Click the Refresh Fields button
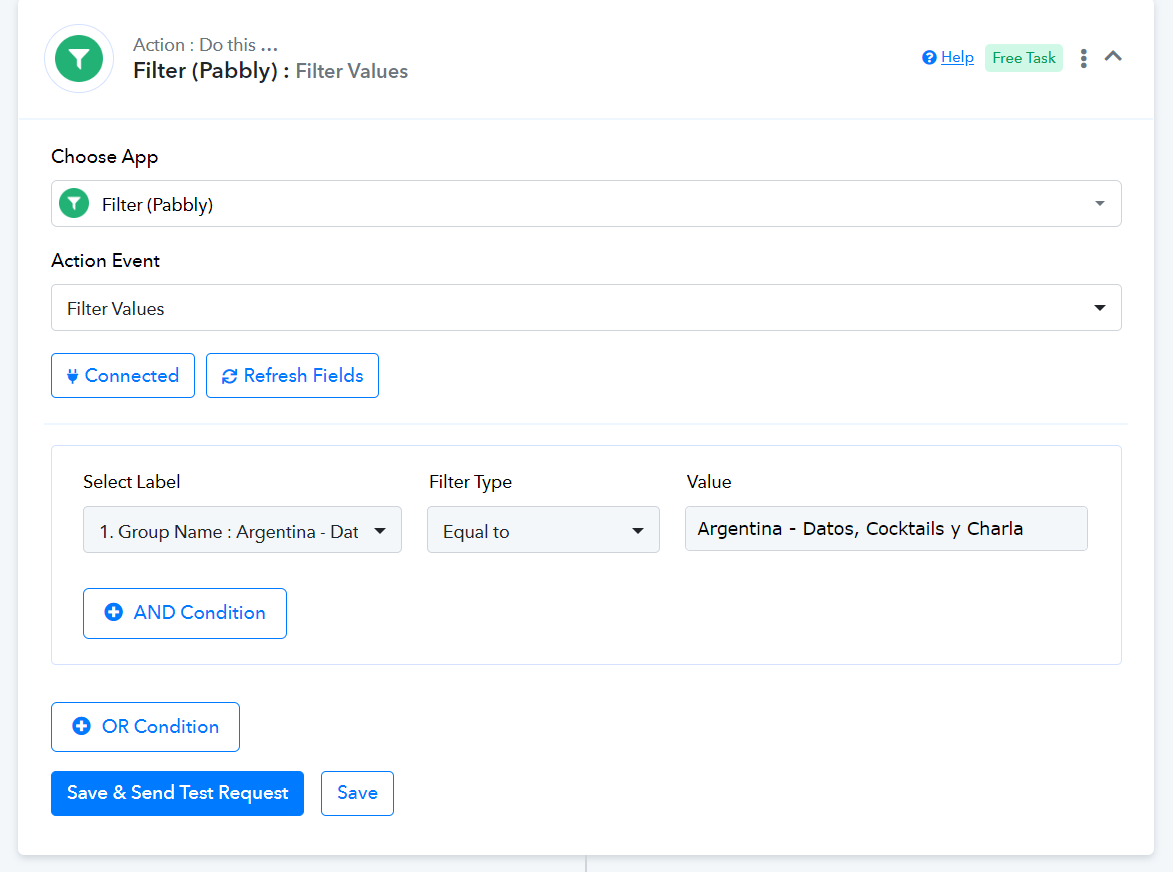This screenshot has height=872, width=1173. [x=292, y=375]
